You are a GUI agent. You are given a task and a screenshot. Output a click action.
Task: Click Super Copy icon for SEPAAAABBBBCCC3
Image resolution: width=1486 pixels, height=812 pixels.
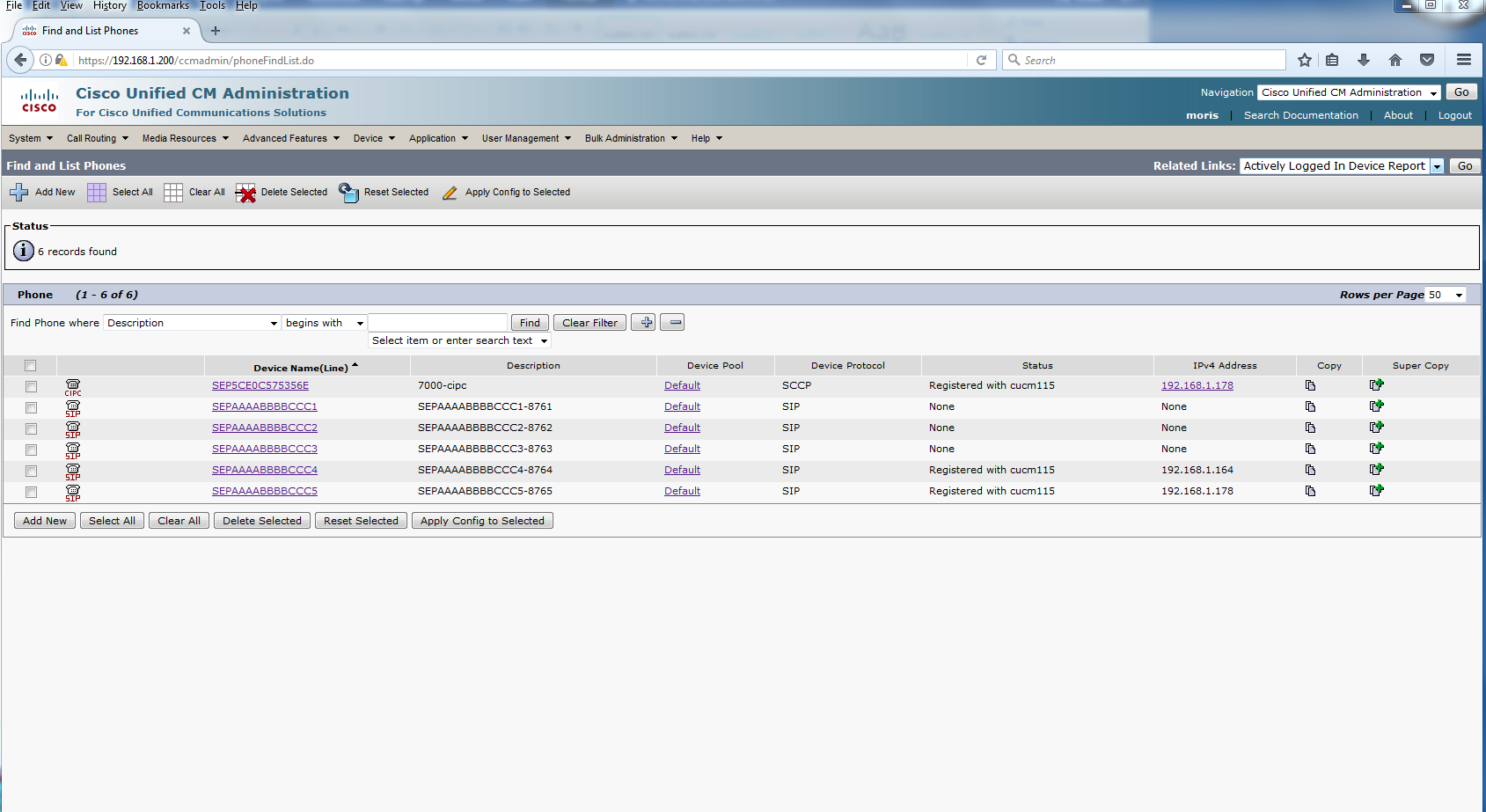[1377, 448]
